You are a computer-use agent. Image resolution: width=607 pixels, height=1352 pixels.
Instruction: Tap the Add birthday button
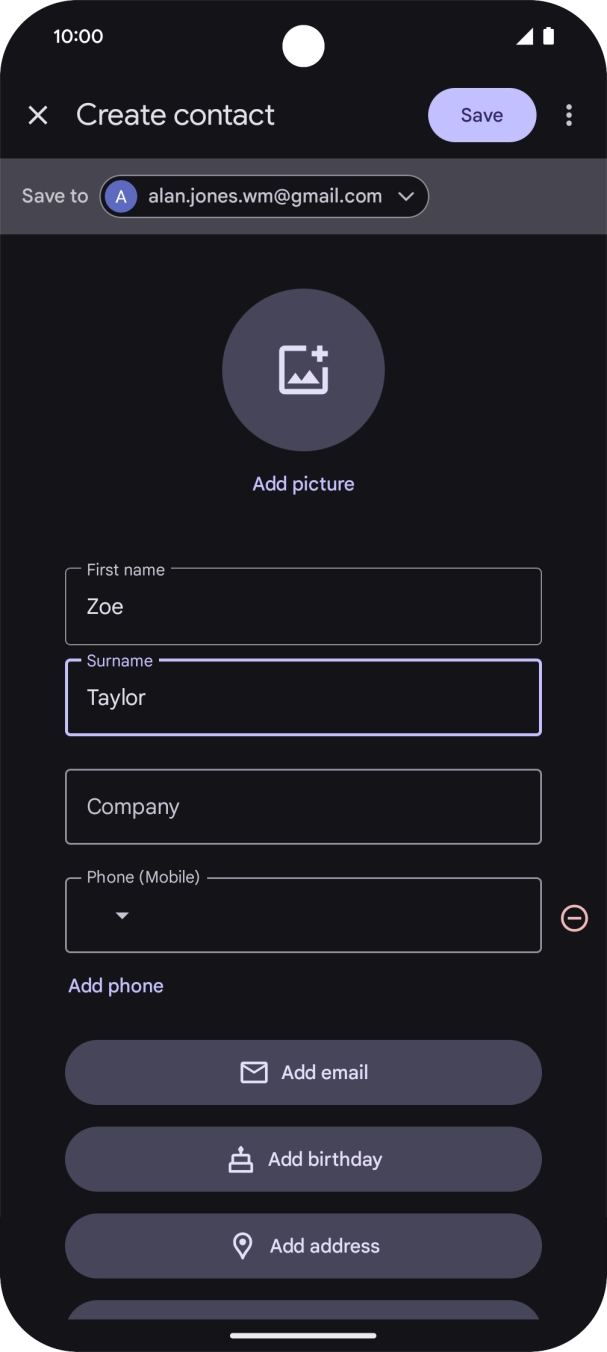coord(303,1159)
